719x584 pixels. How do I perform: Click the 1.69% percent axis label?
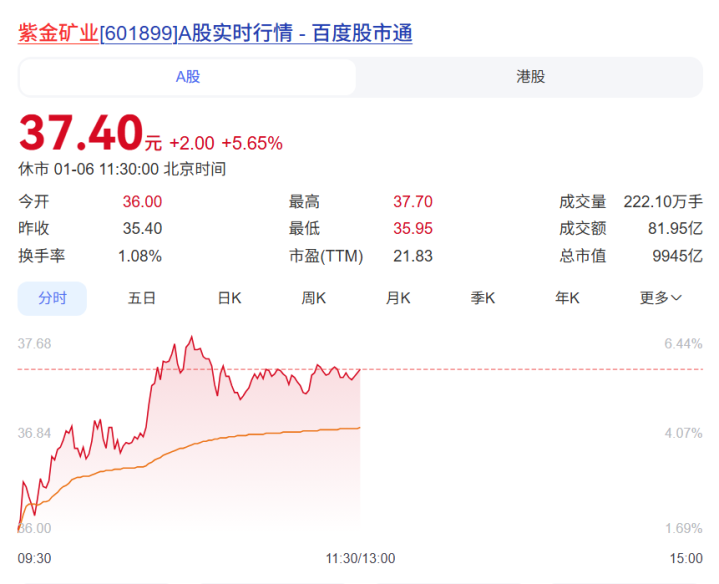coord(684,528)
